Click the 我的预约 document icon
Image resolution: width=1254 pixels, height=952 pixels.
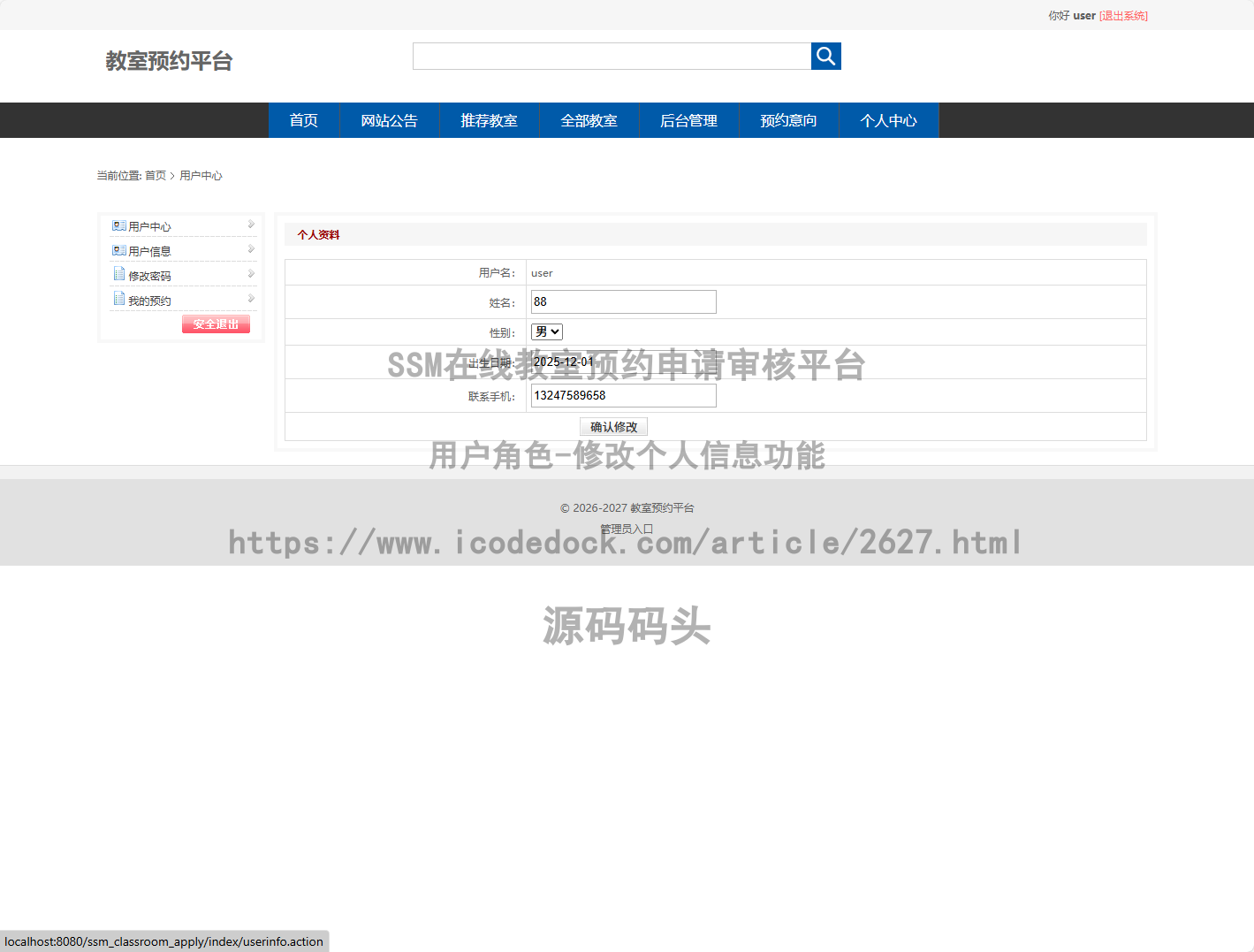[x=119, y=300]
